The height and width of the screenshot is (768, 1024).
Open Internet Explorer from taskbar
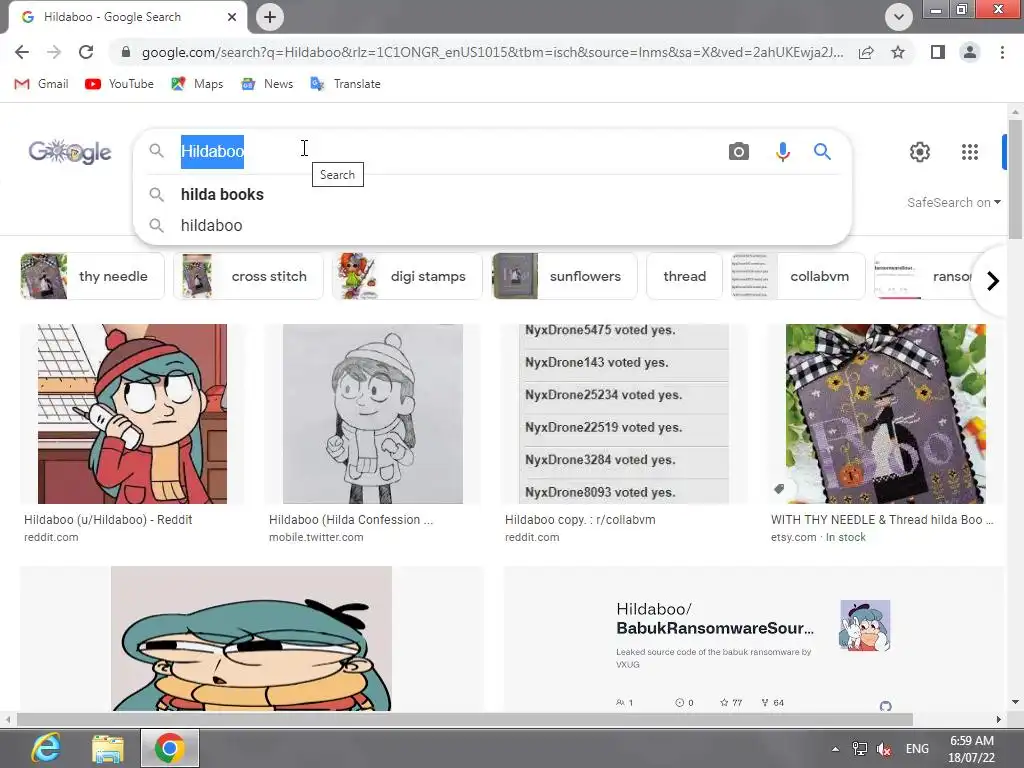coord(46,748)
